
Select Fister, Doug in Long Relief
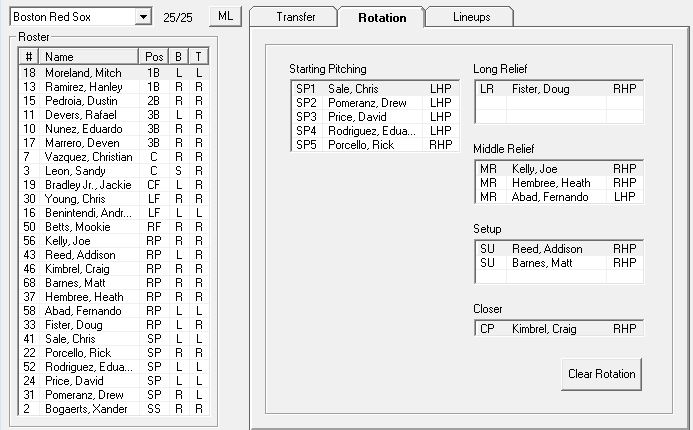coord(559,89)
